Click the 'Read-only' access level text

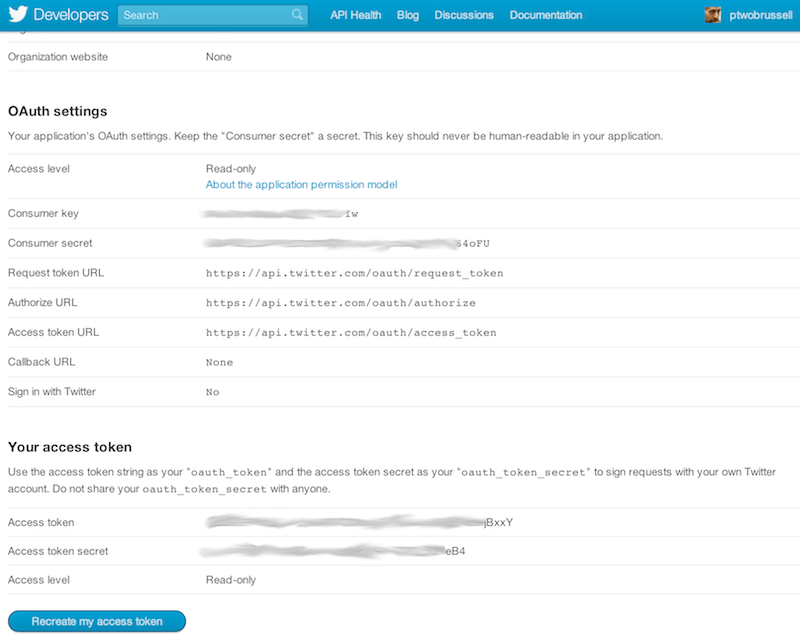click(228, 168)
